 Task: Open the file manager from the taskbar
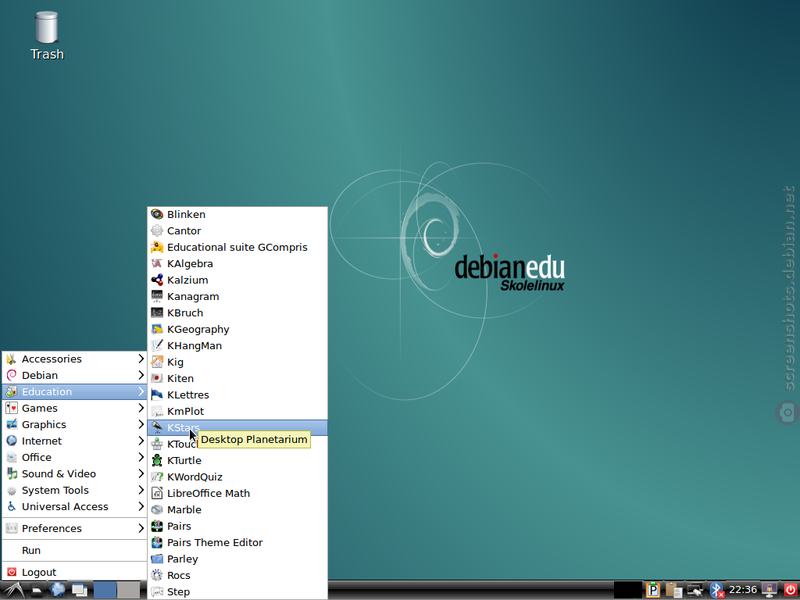[37, 590]
